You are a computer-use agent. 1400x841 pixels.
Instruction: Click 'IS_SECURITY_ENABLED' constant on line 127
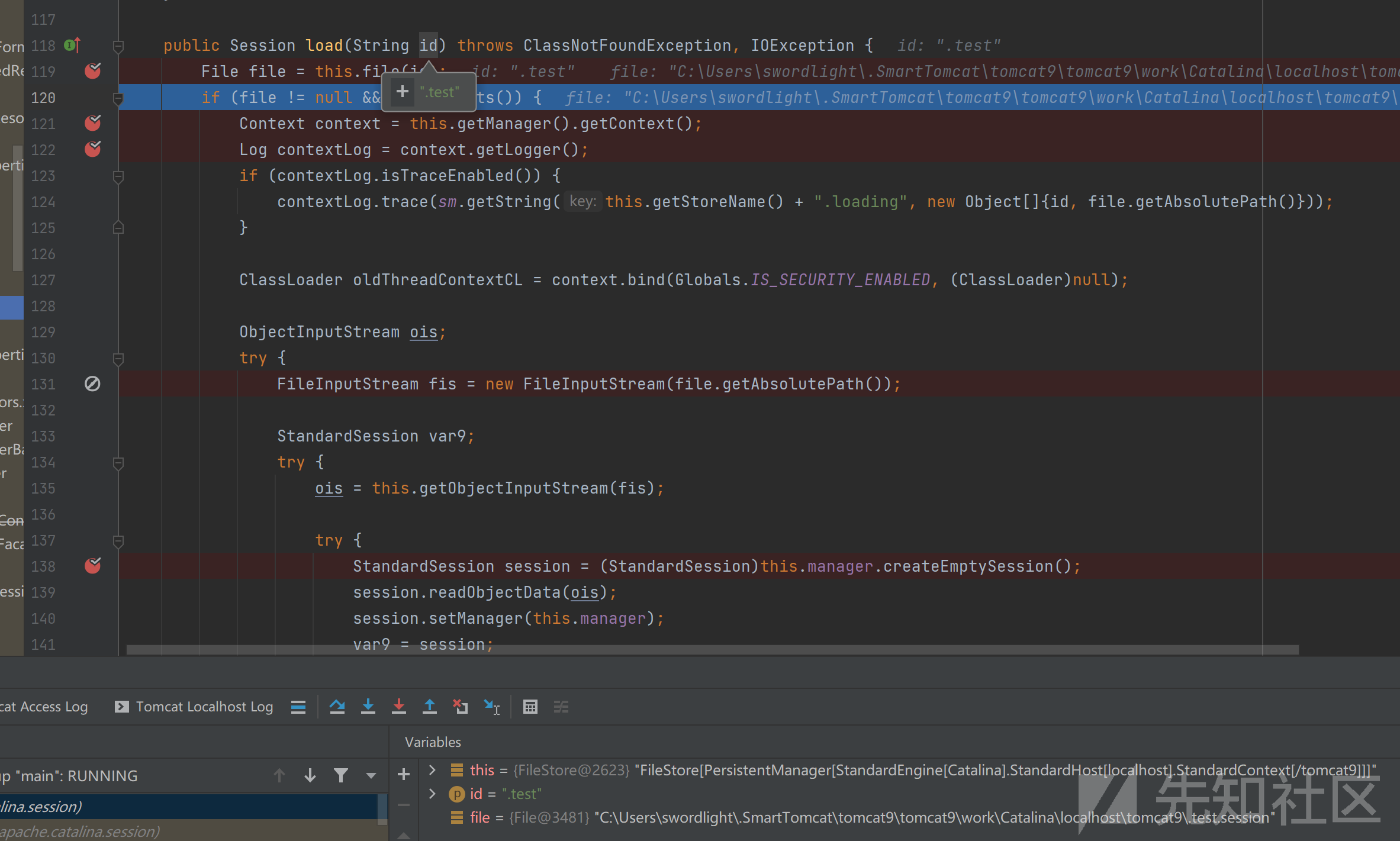point(841,280)
